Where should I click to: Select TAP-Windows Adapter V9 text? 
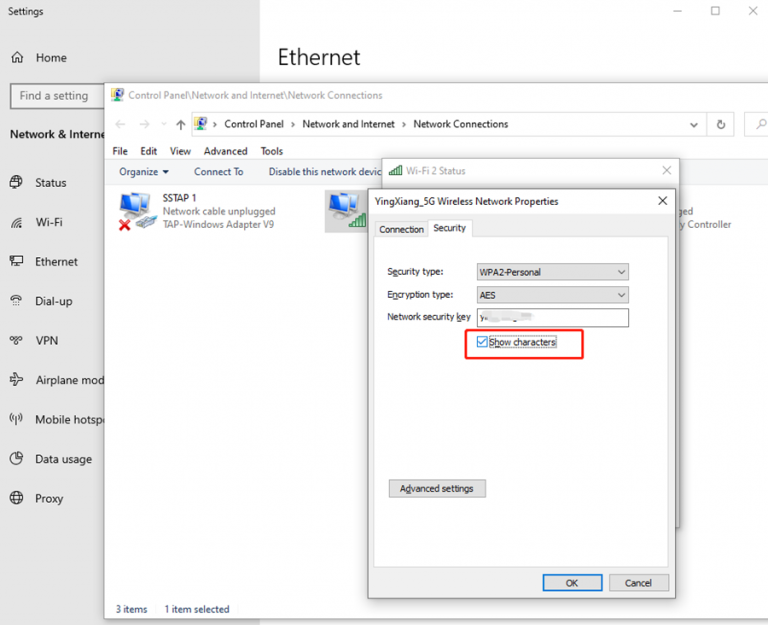[218, 224]
